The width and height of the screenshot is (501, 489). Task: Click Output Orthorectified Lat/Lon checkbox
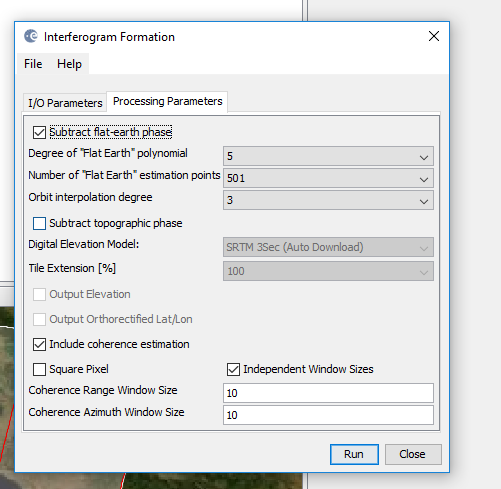pos(39,319)
